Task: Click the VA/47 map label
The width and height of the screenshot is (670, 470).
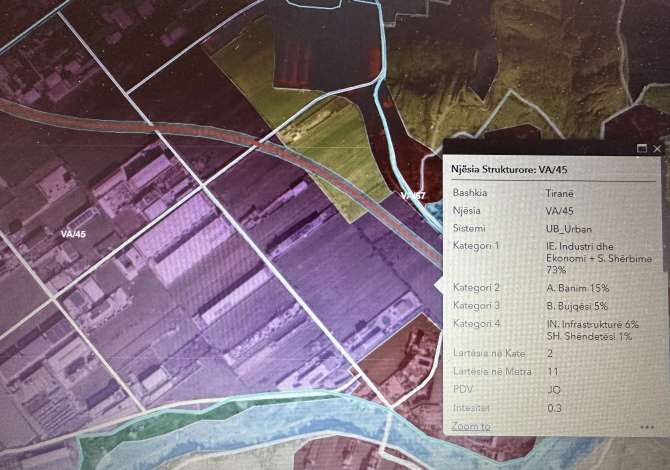Action: 413,195
